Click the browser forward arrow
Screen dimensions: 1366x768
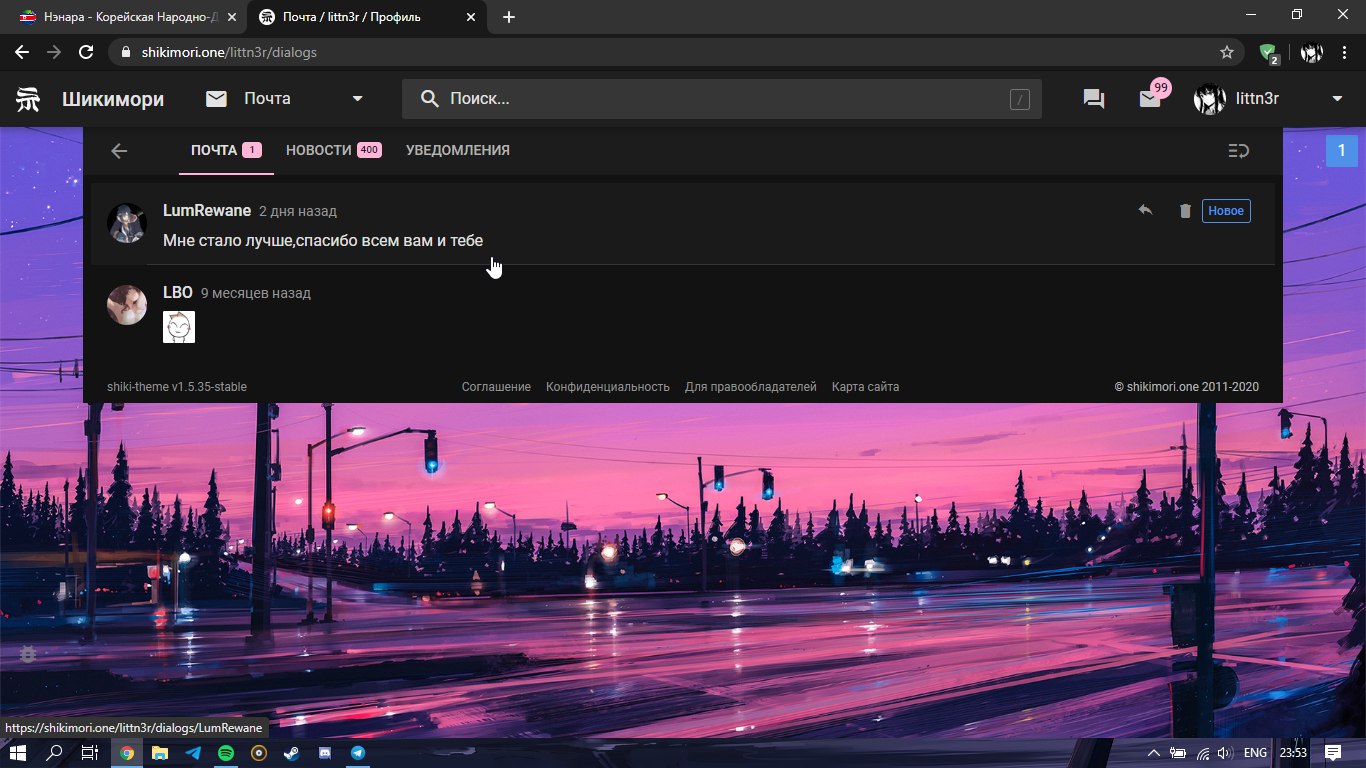(x=54, y=52)
